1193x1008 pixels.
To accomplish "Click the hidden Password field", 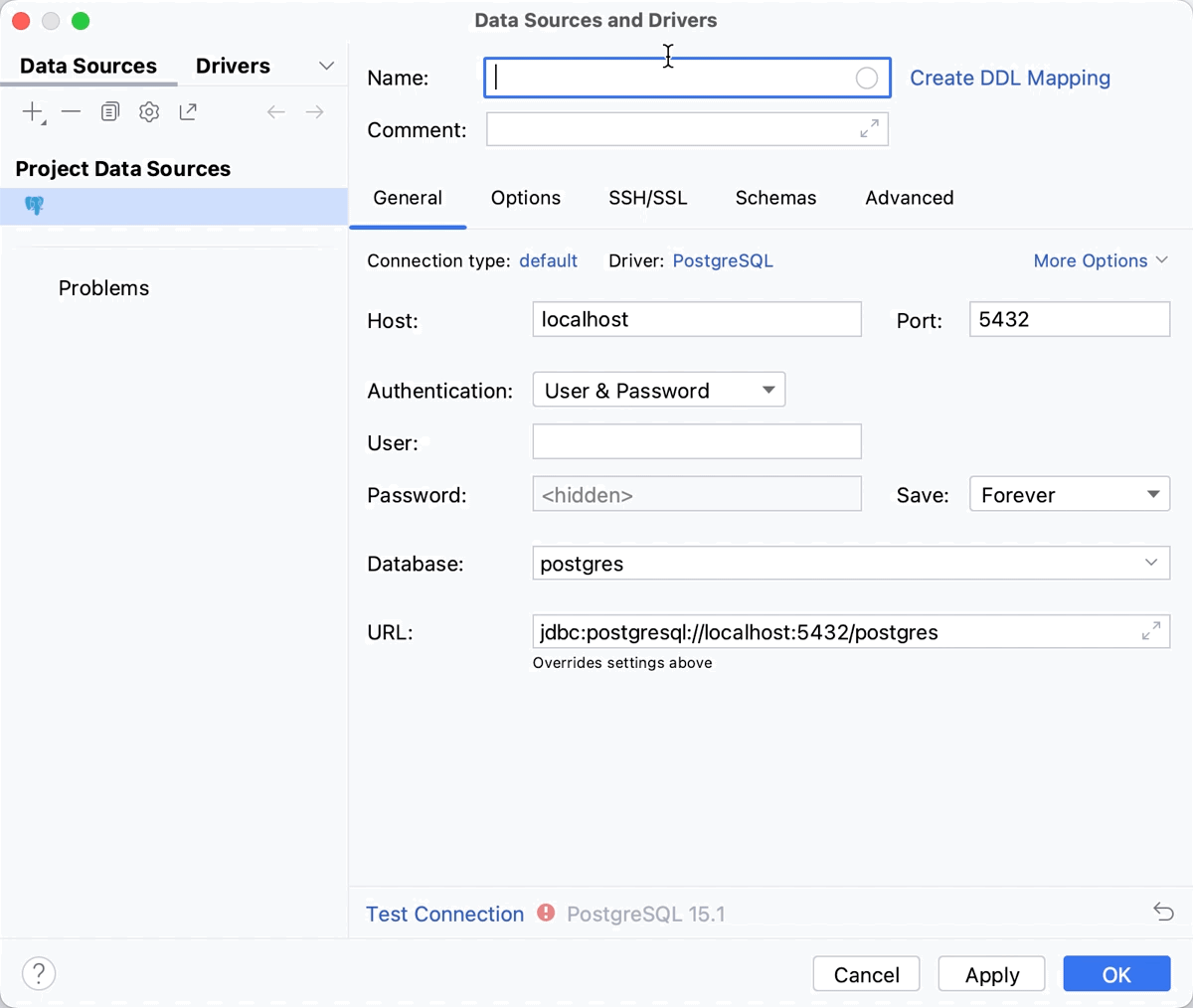I will click(697, 494).
